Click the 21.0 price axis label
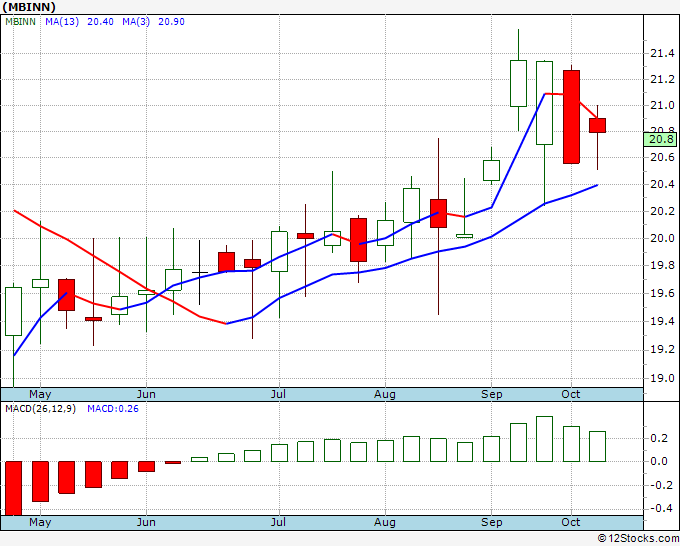Screen dimensions: 680x546 pos(662,105)
